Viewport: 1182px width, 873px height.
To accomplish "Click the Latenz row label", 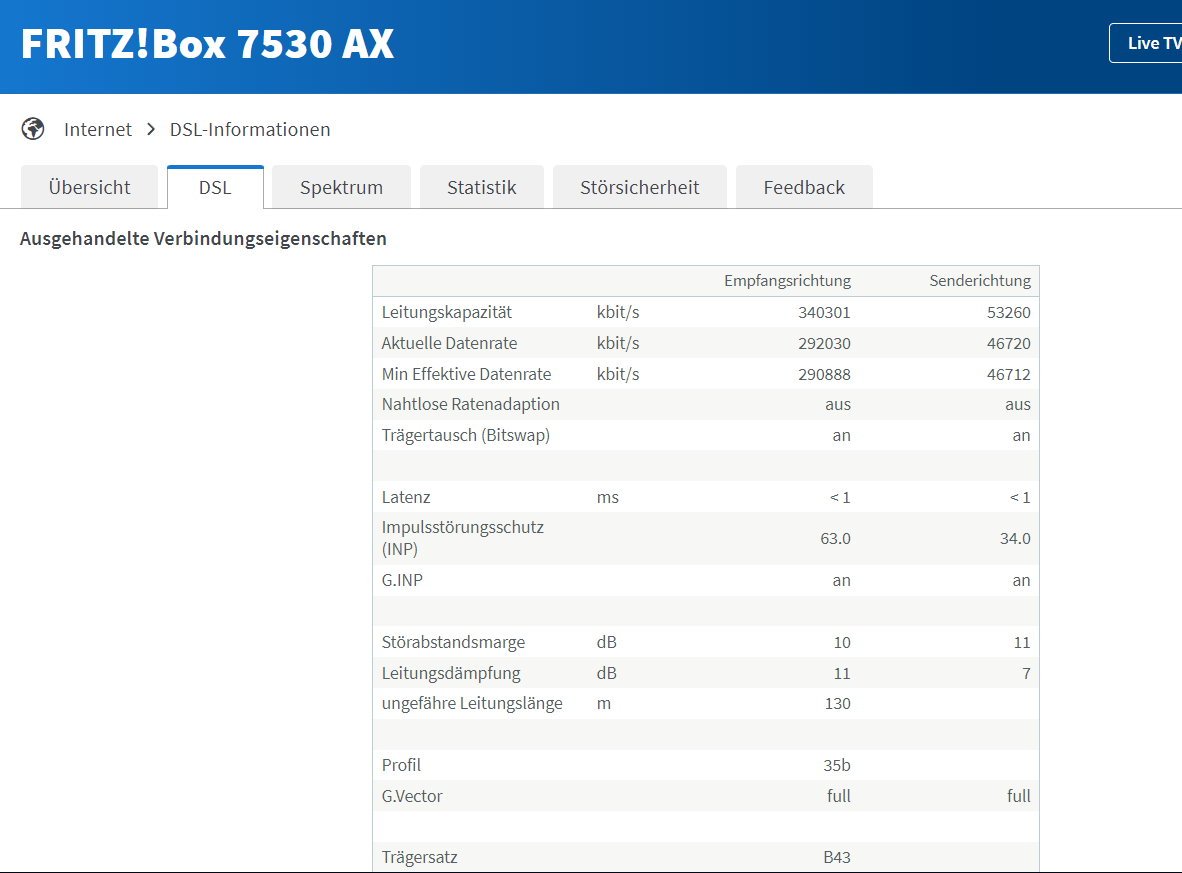I will (406, 497).
